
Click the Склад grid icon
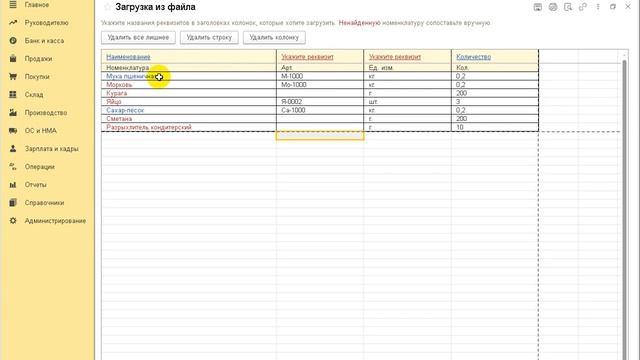(13, 94)
